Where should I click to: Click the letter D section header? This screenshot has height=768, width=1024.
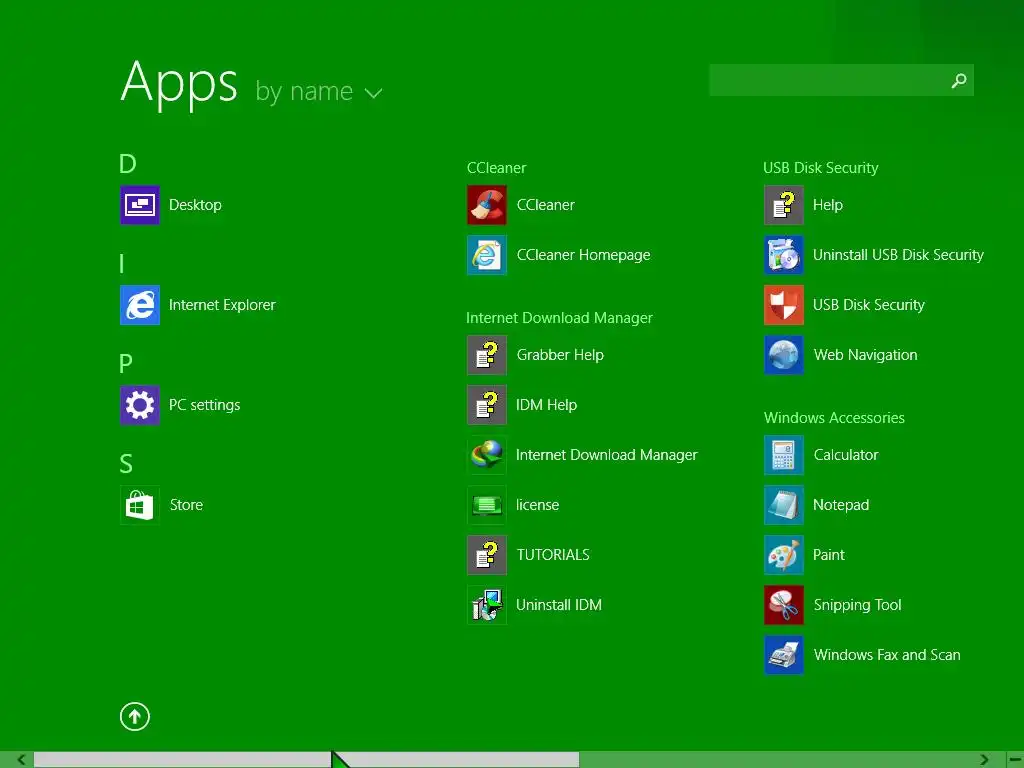[128, 164]
